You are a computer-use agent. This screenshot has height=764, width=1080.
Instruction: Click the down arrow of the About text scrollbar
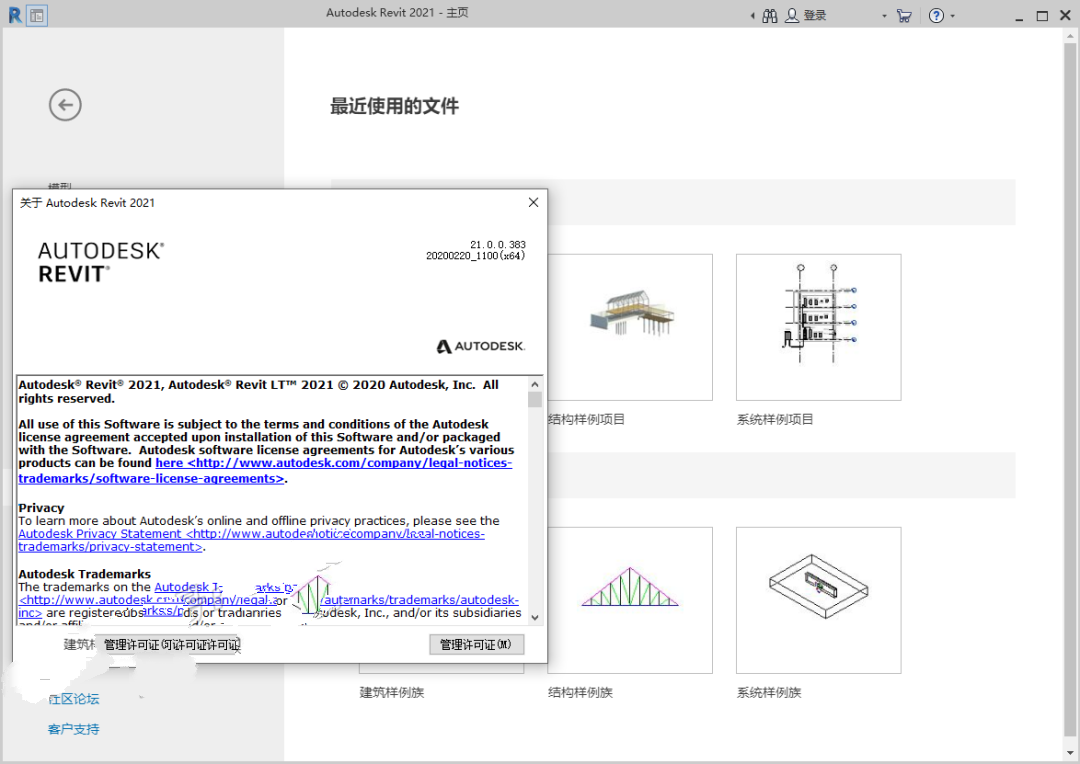[x=535, y=617]
